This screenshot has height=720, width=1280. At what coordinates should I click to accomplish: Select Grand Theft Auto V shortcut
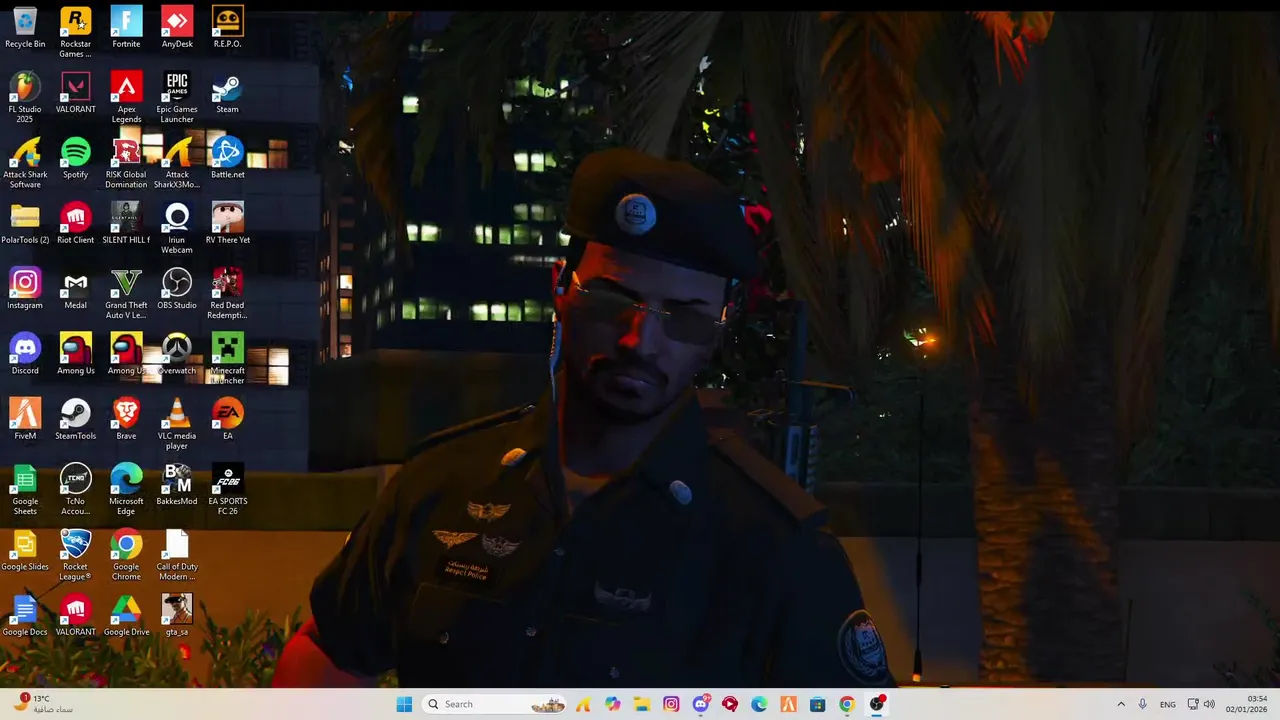[x=126, y=294]
